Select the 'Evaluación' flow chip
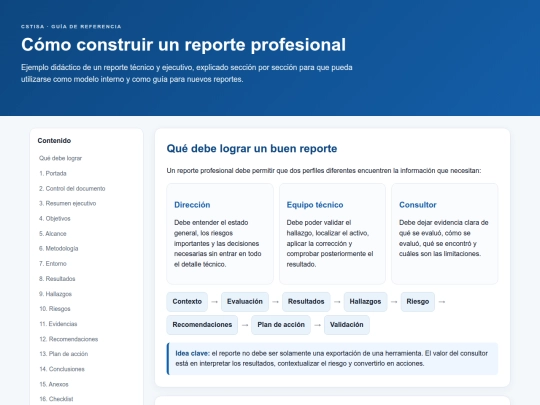Screen dimensions: 540x405 [245, 302]
